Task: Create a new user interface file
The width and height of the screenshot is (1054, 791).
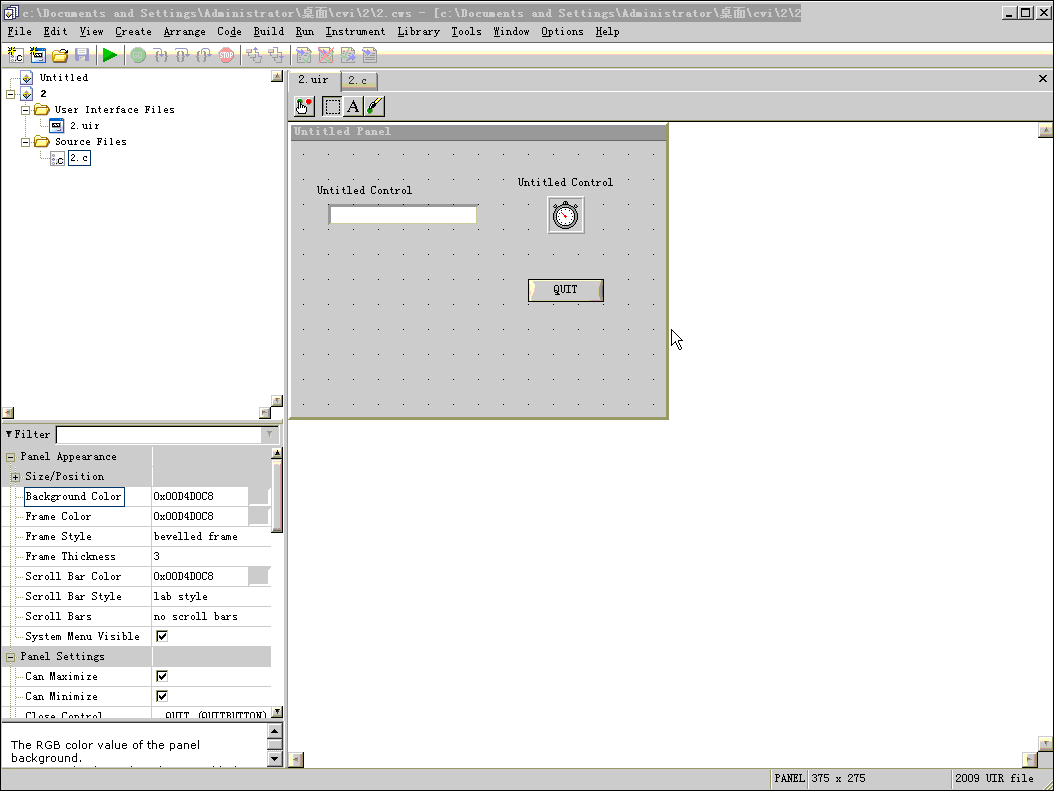Action: (38, 56)
